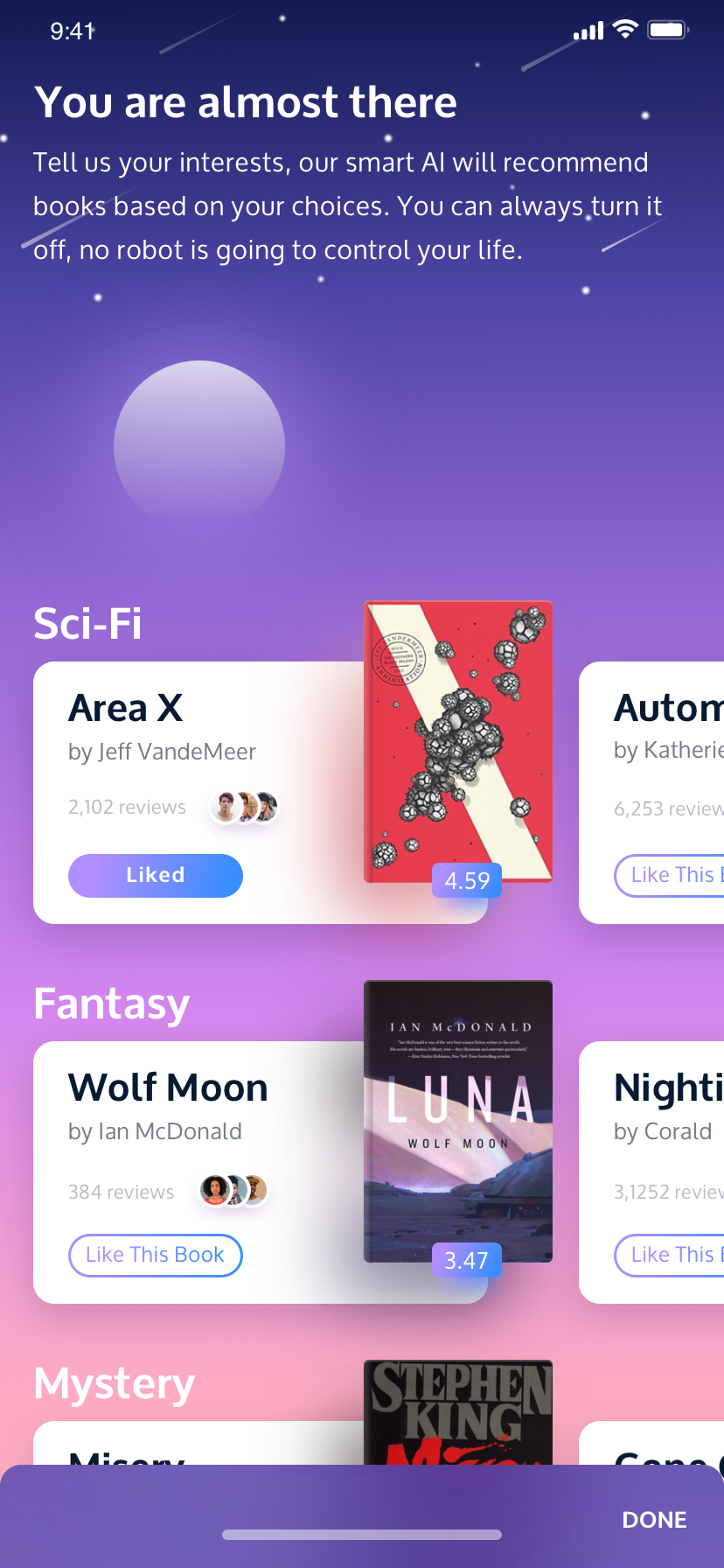
Task: Open the Stephen King Misery cover
Action: (458, 1411)
